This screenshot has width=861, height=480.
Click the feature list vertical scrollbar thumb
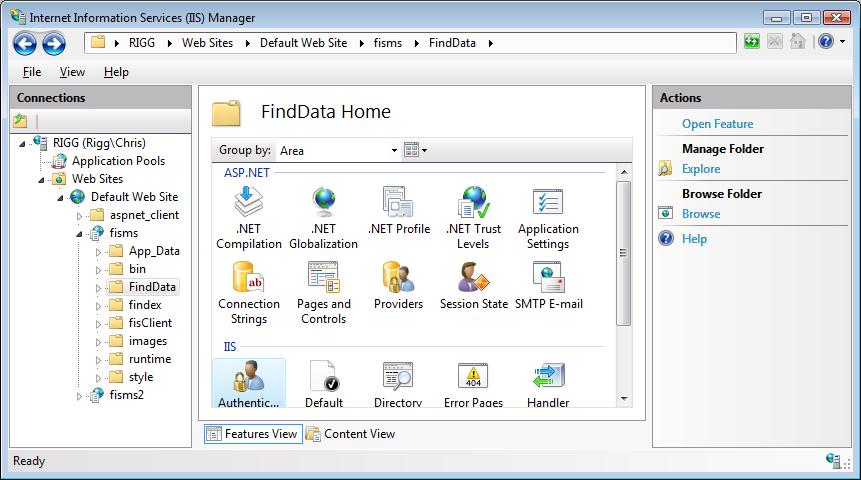pos(623,253)
